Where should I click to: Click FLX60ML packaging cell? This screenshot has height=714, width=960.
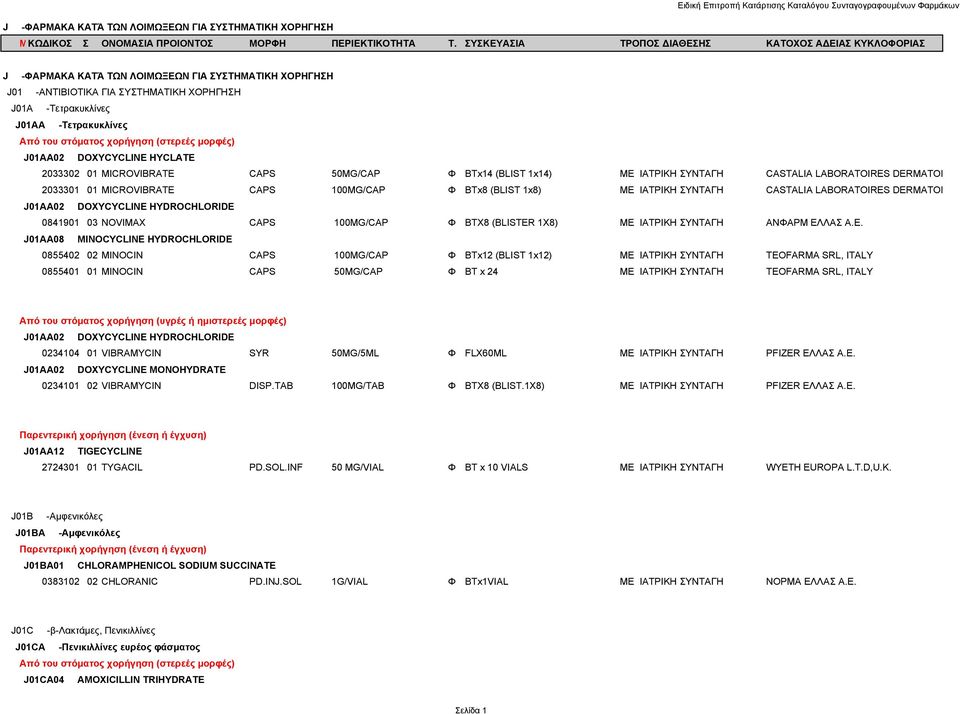485,353
